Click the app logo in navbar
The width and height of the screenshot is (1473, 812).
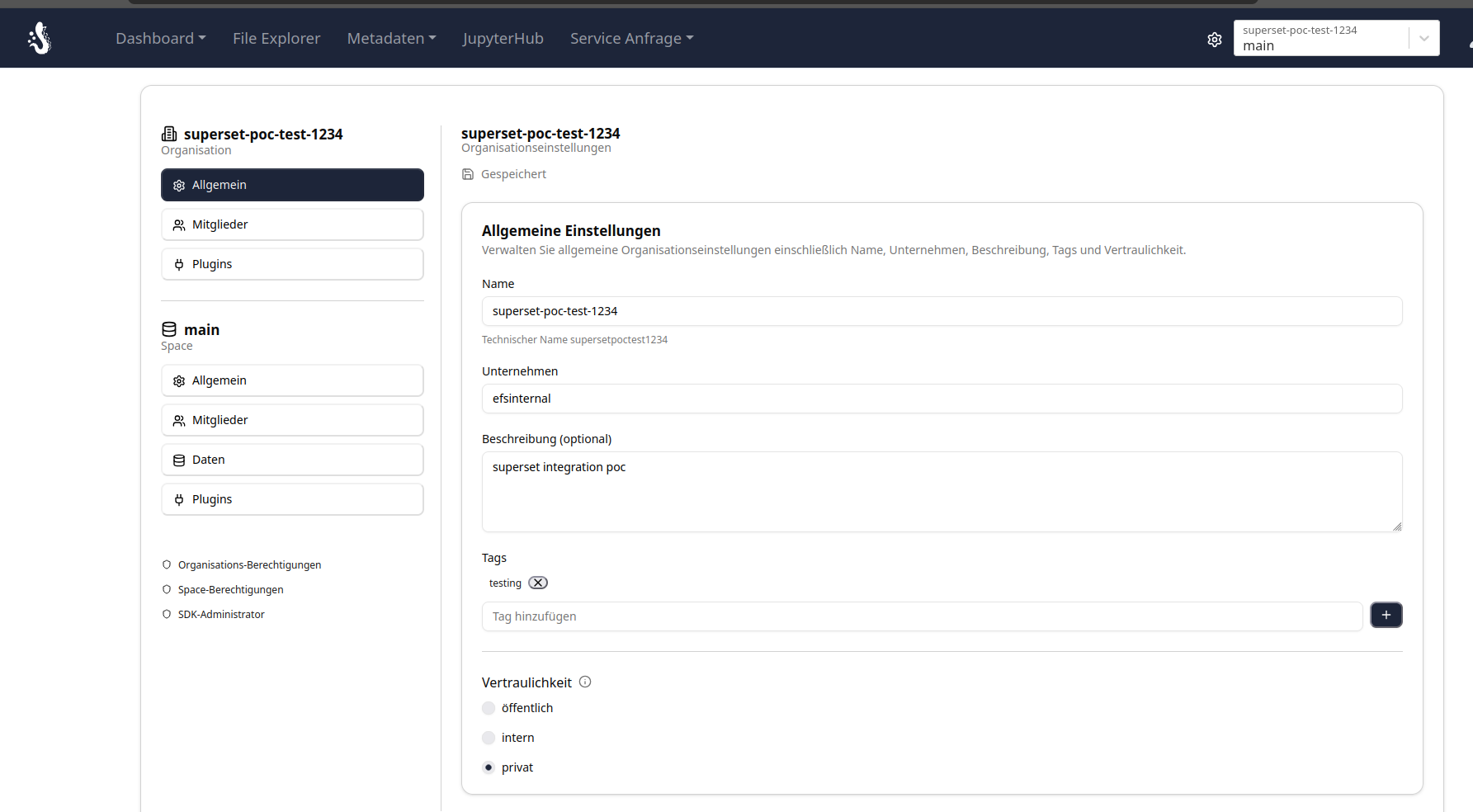pyautogui.click(x=39, y=38)
